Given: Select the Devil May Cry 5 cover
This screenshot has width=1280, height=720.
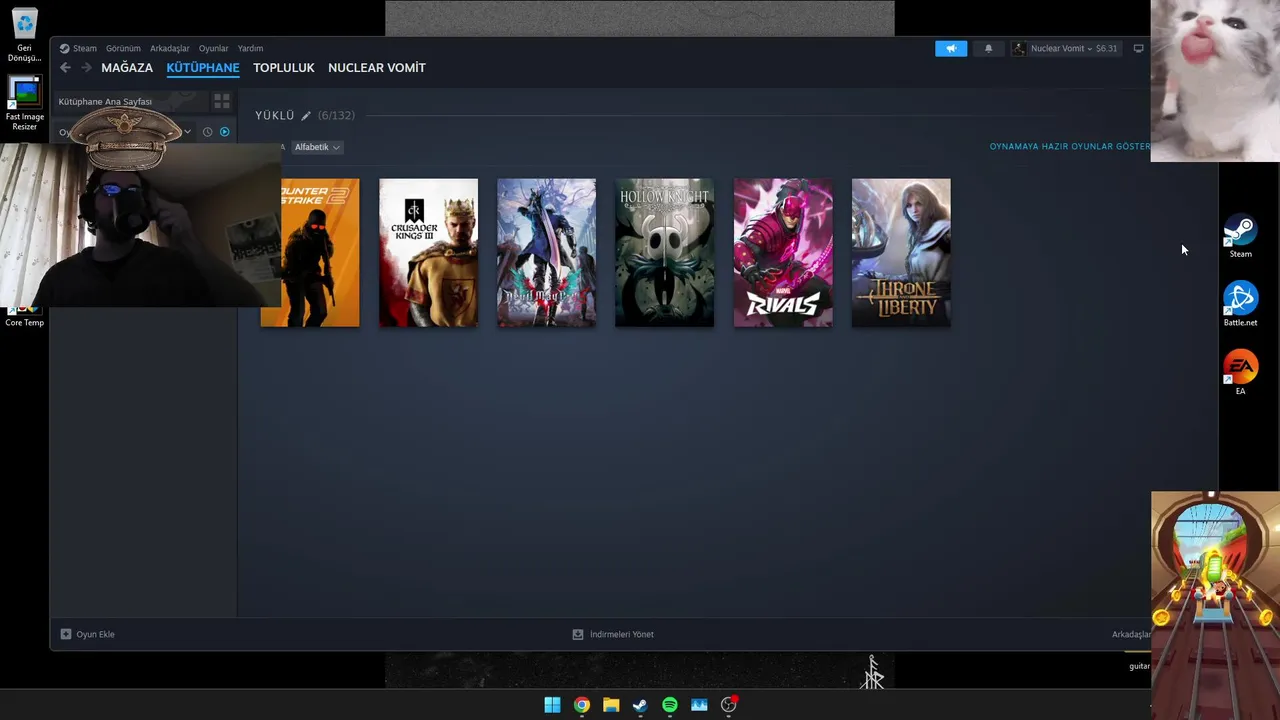Looking at the screenshot, I should [x=546, y=253].
